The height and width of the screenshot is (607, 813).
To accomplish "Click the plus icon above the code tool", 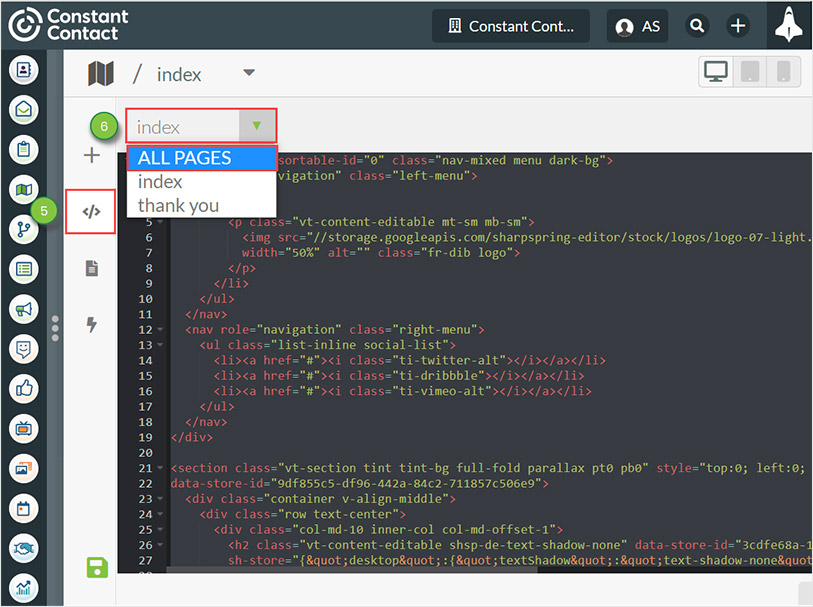I will click(x=91, y=155).
